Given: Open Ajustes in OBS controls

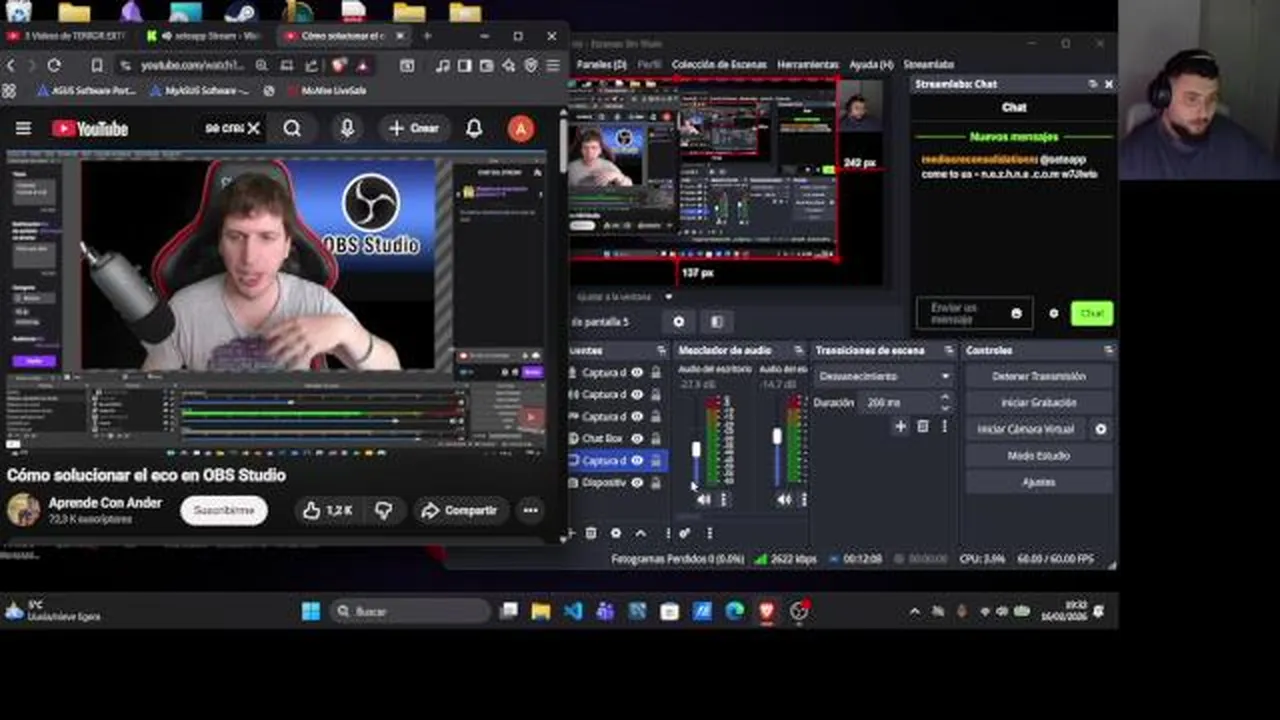Looking at the screenshot, I should coord(1038,482).
